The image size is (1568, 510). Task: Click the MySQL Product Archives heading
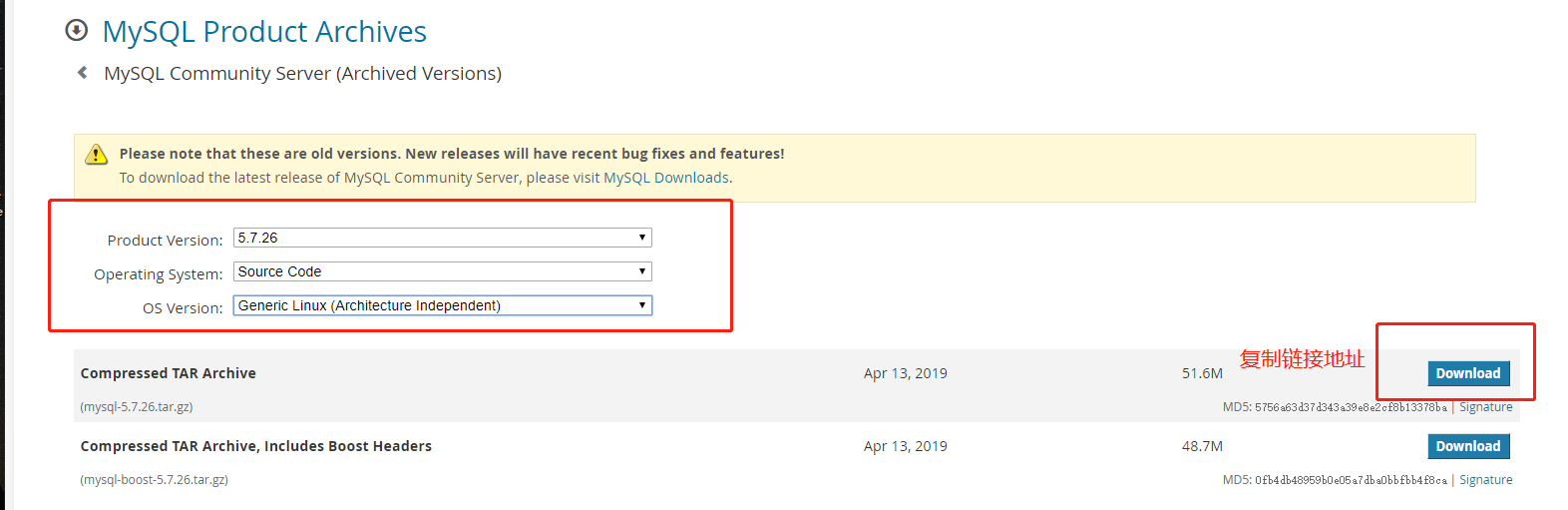[x=264, y=32]
